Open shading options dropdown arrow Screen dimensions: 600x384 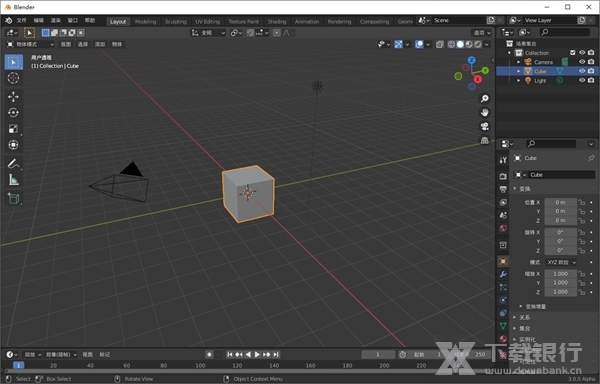pyautogui.click(x=487, y=44)
